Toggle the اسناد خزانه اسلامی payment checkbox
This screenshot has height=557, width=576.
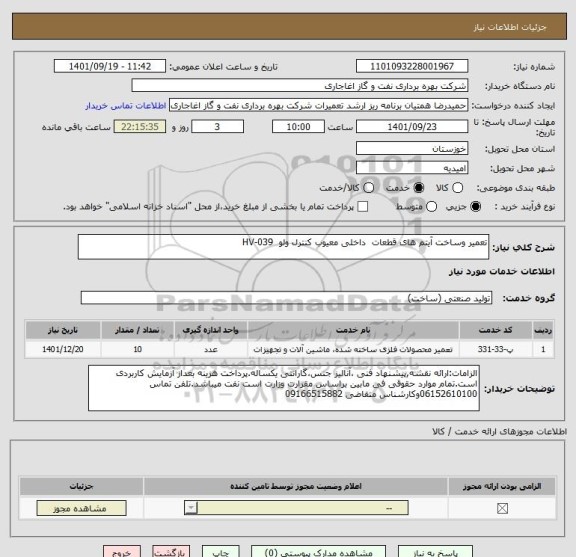[x=363, y=207]
